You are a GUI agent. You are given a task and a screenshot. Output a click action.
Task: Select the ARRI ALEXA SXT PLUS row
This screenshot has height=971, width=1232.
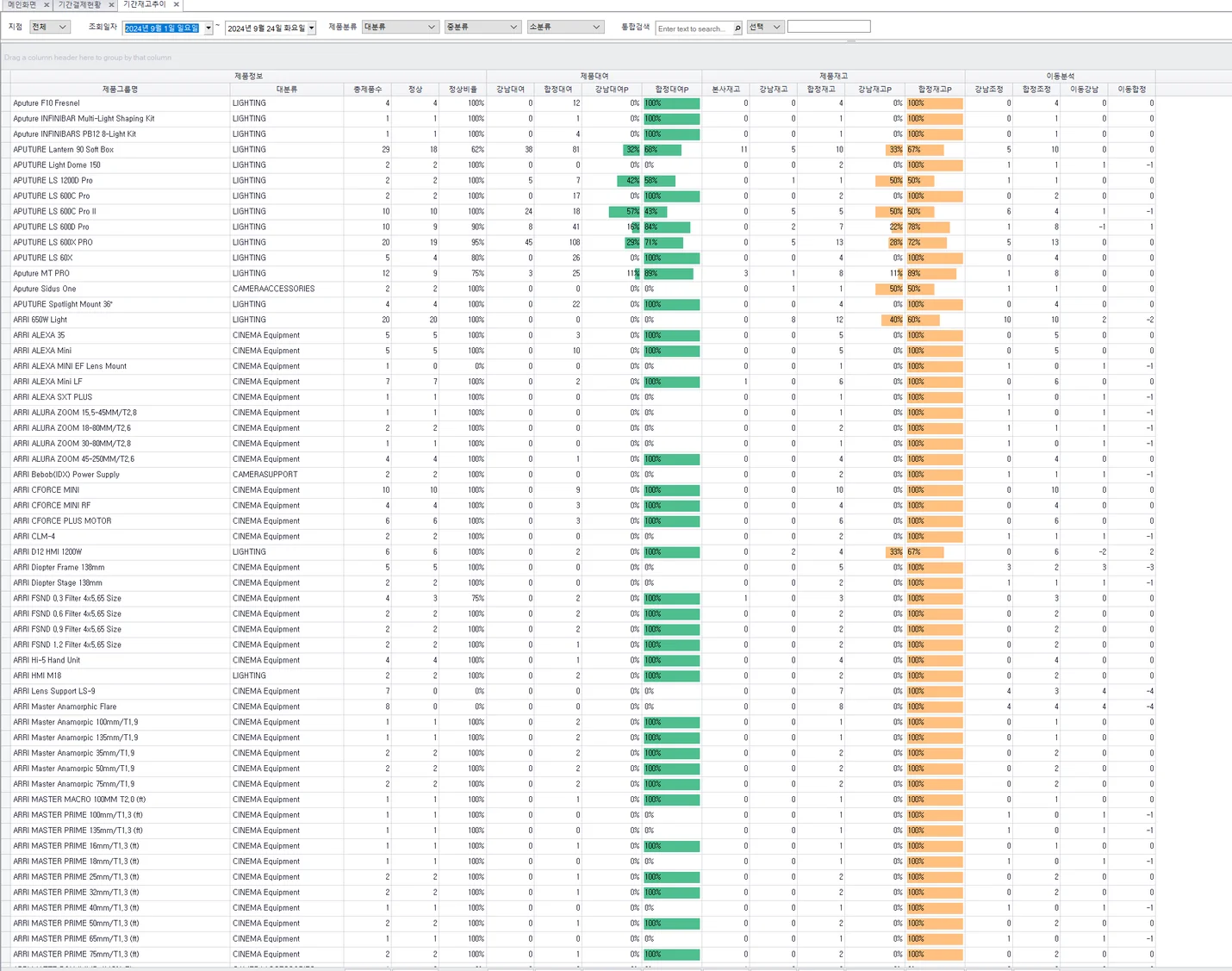coord(53,398)
